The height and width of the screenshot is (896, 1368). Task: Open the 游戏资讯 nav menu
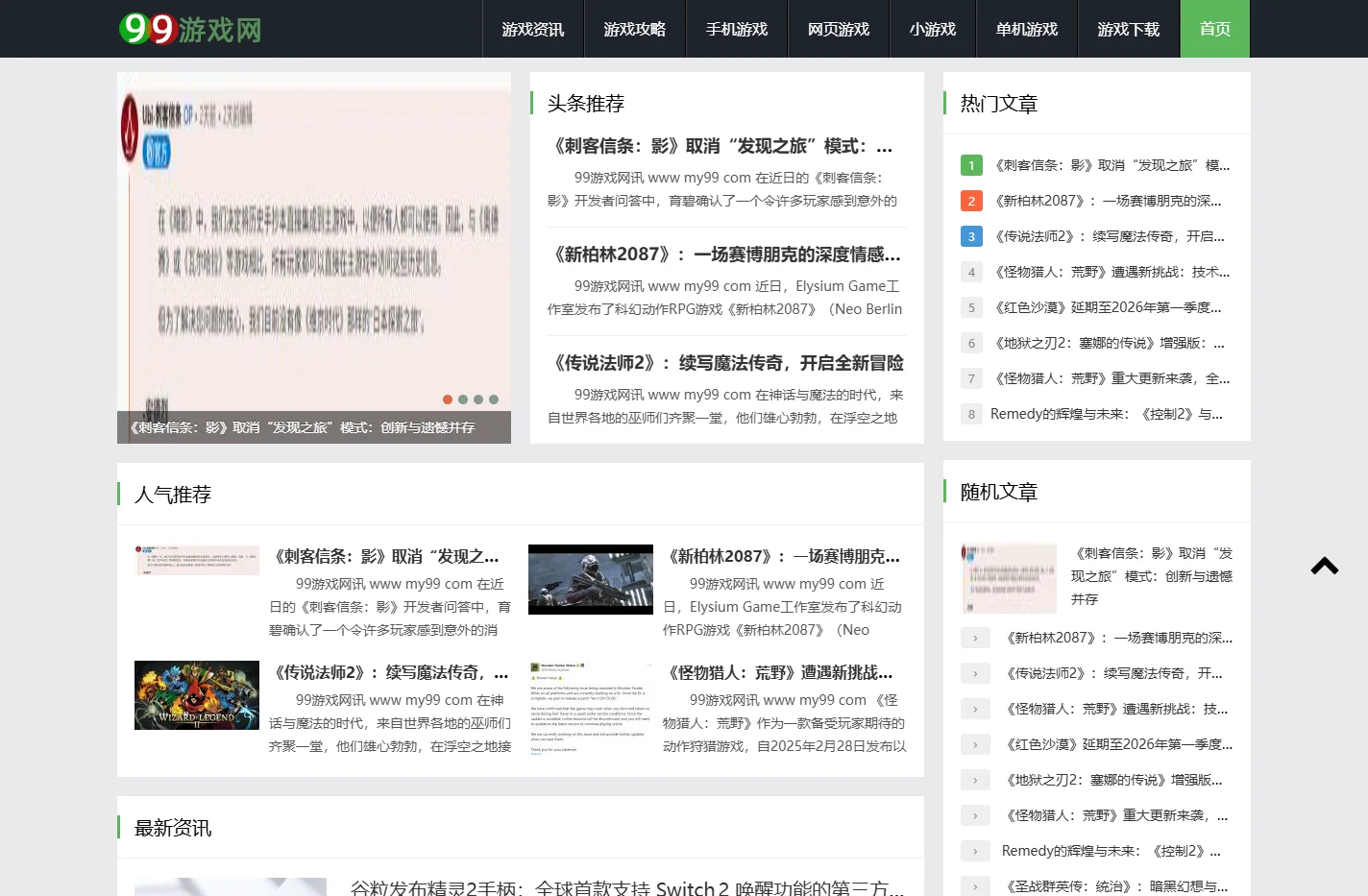pos(533,29)
